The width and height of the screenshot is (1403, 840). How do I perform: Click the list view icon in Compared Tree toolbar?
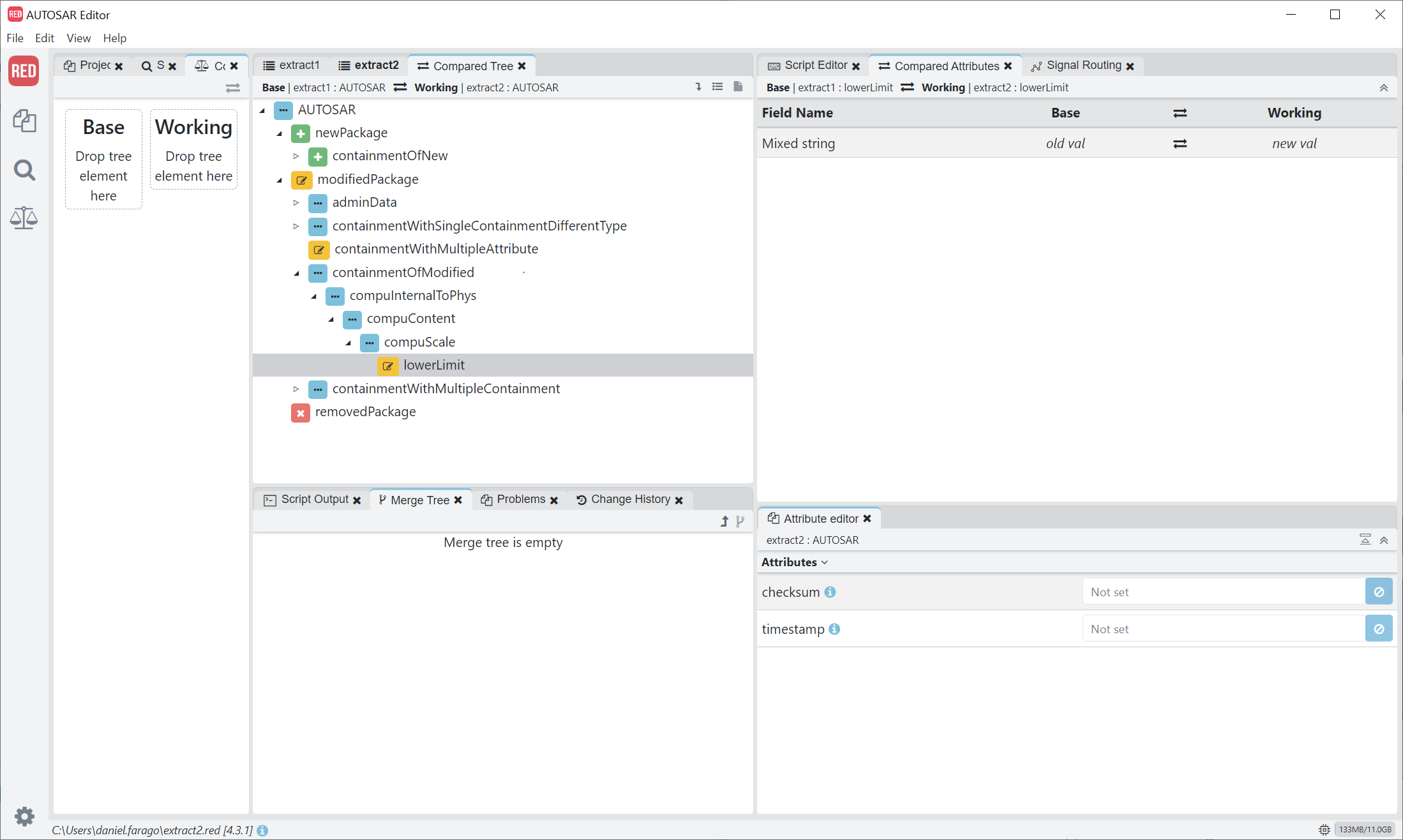[x=718, y=87]
